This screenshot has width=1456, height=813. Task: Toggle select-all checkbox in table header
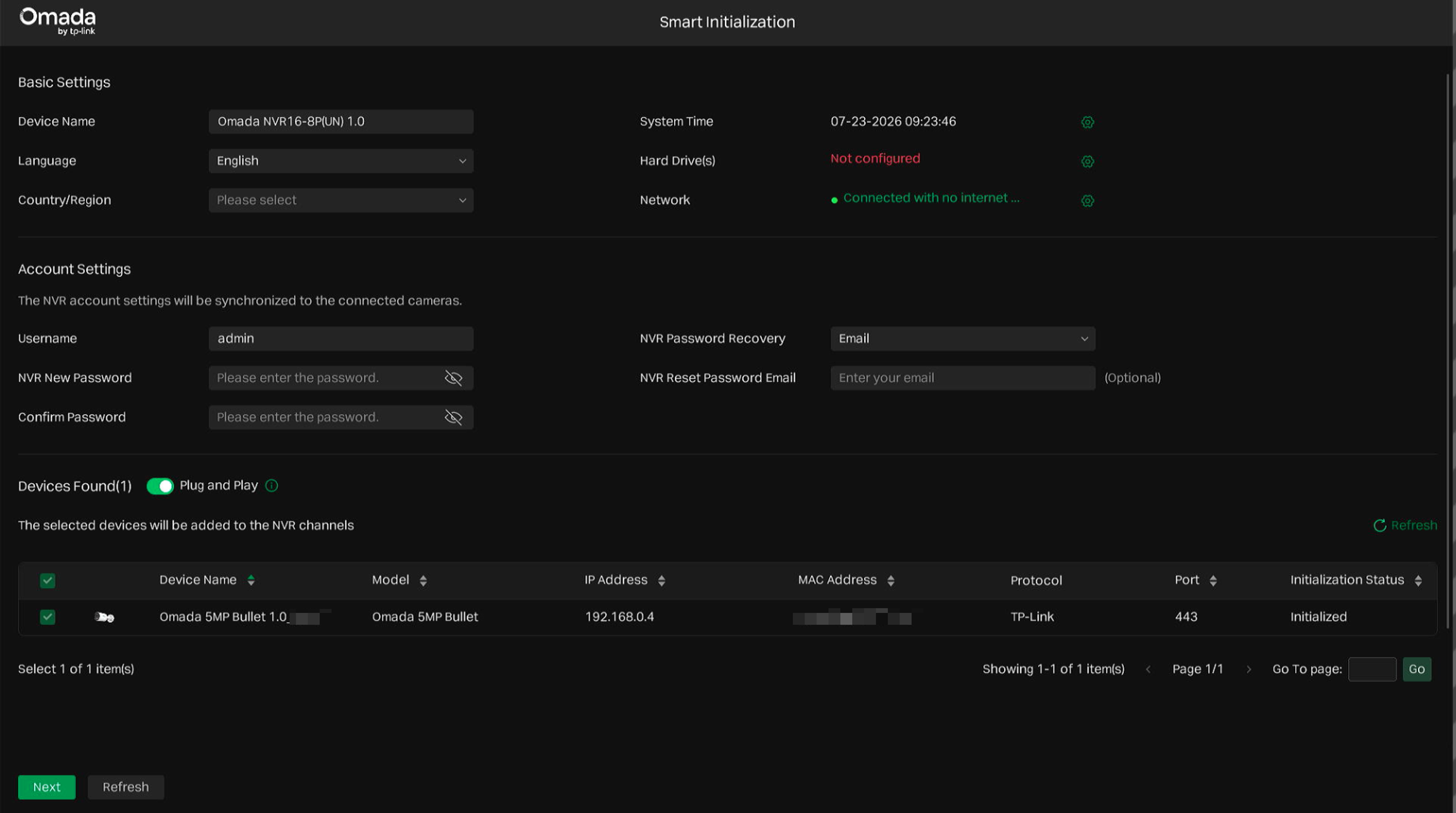(x=47, y=580)
